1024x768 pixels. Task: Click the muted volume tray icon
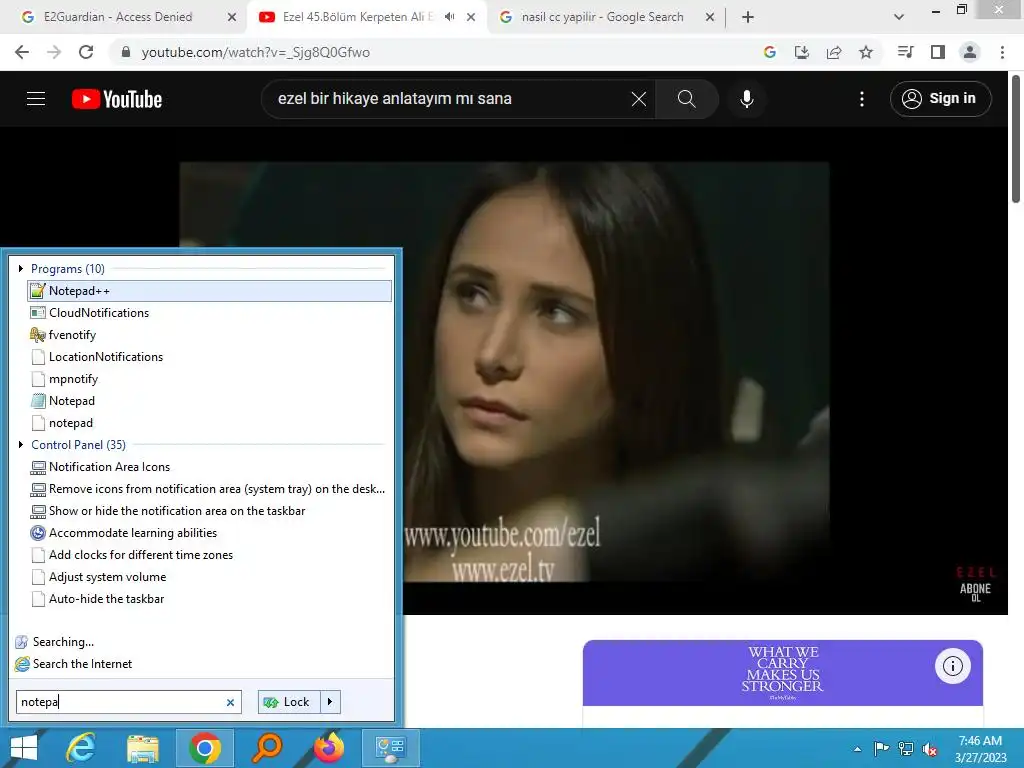coord(930,749)
